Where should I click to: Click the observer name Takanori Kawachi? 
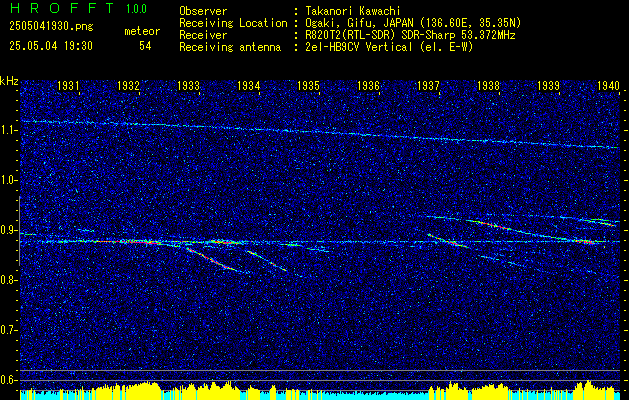[353, 11]
